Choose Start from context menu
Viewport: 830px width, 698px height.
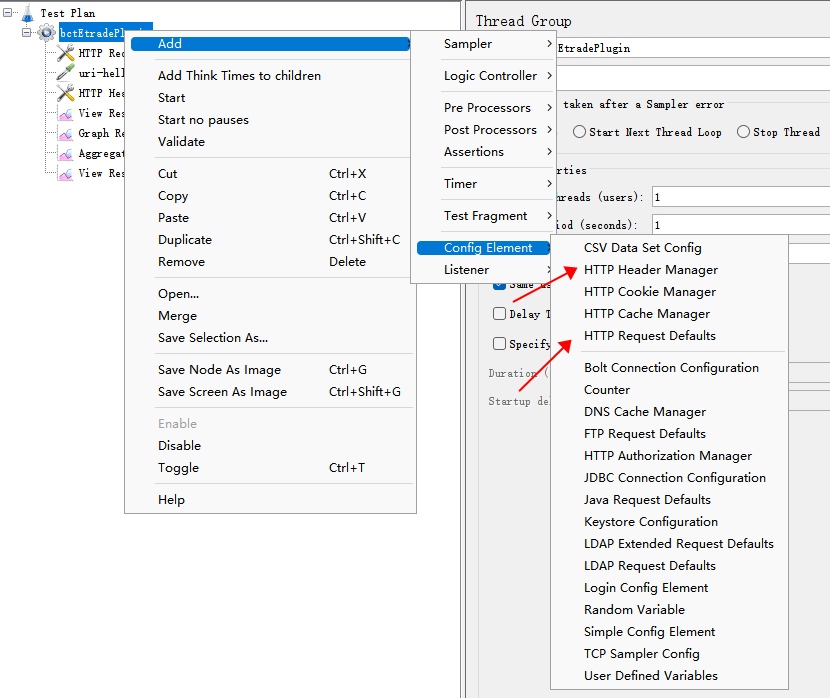click(x=172, y=98)
